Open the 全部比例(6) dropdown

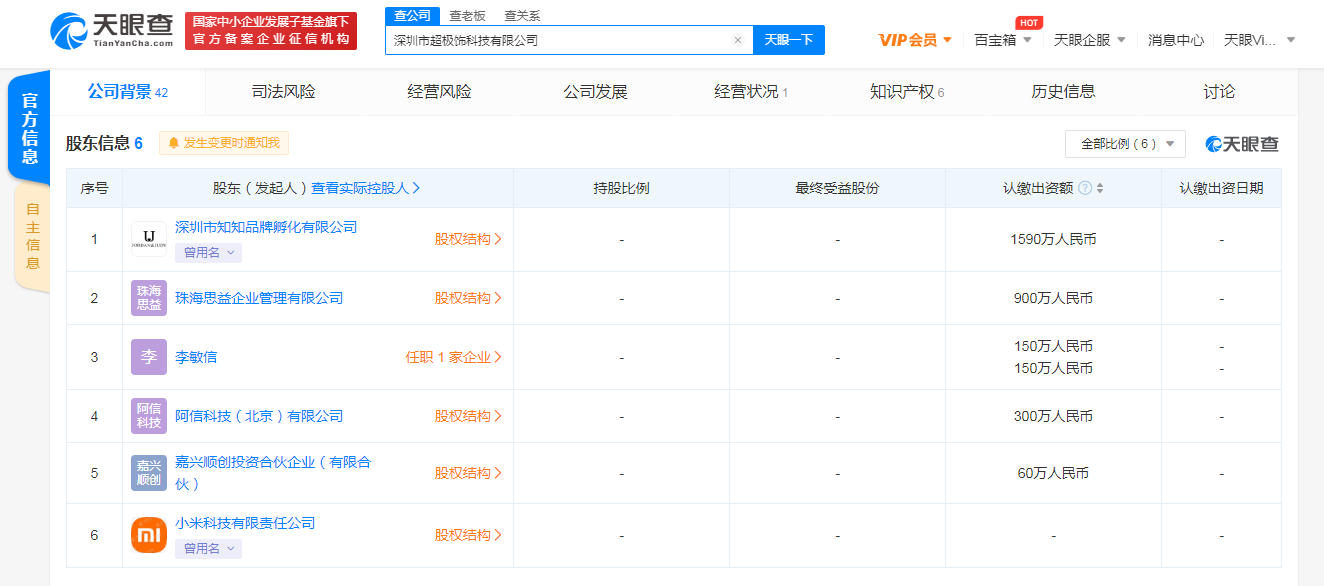click(1124, 143)
